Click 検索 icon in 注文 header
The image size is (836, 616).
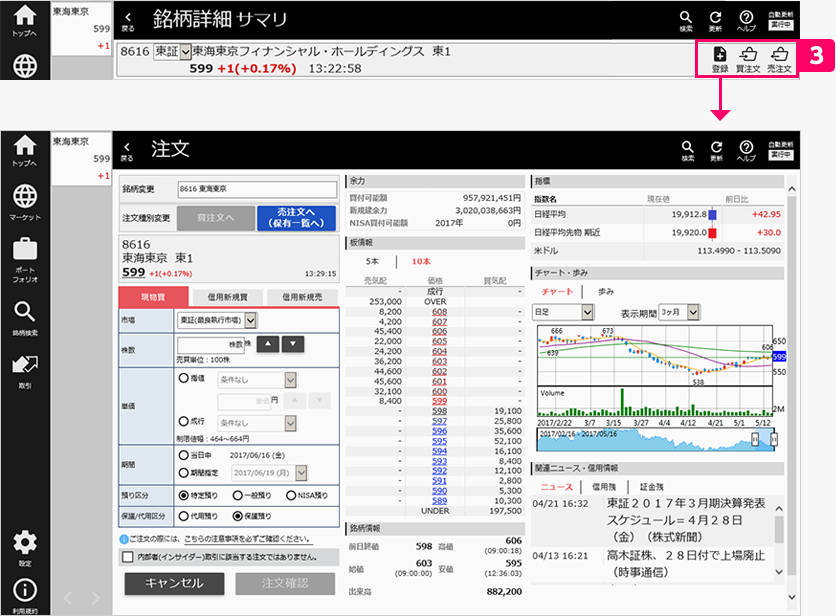click(688, 151)
